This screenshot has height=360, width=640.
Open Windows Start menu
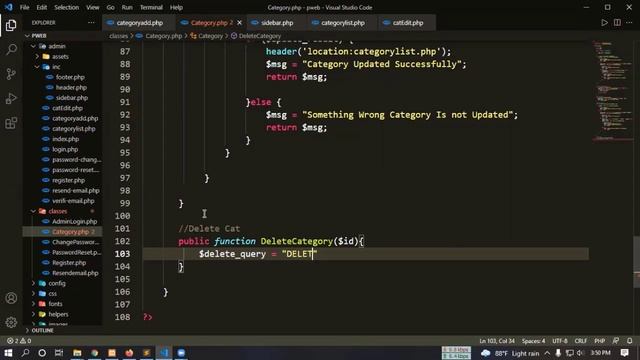pyautogui.click(x=8, y=353)
